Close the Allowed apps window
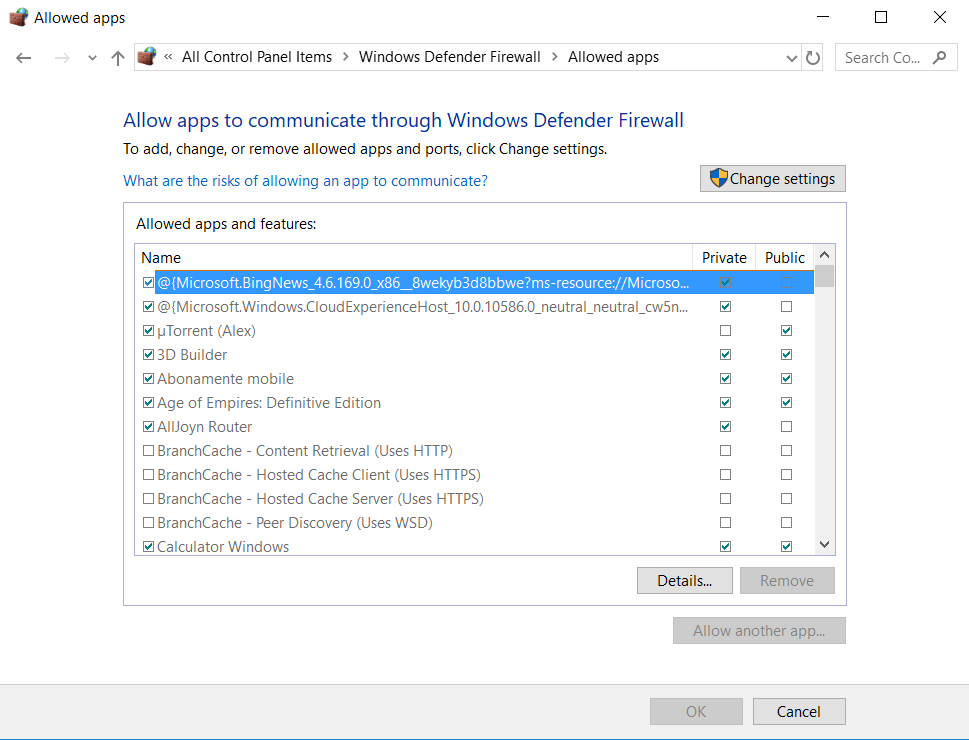The image size is (969, 740). 939,17
